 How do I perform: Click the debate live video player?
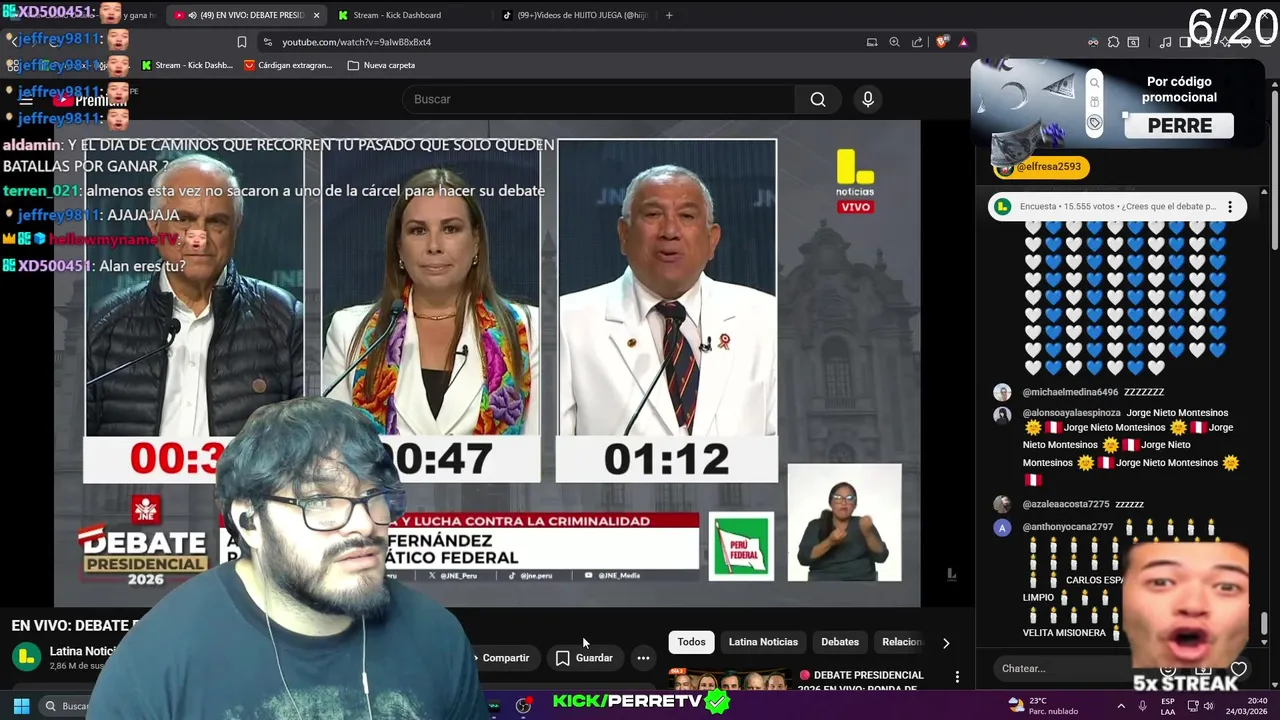click(x=487, y=362)
